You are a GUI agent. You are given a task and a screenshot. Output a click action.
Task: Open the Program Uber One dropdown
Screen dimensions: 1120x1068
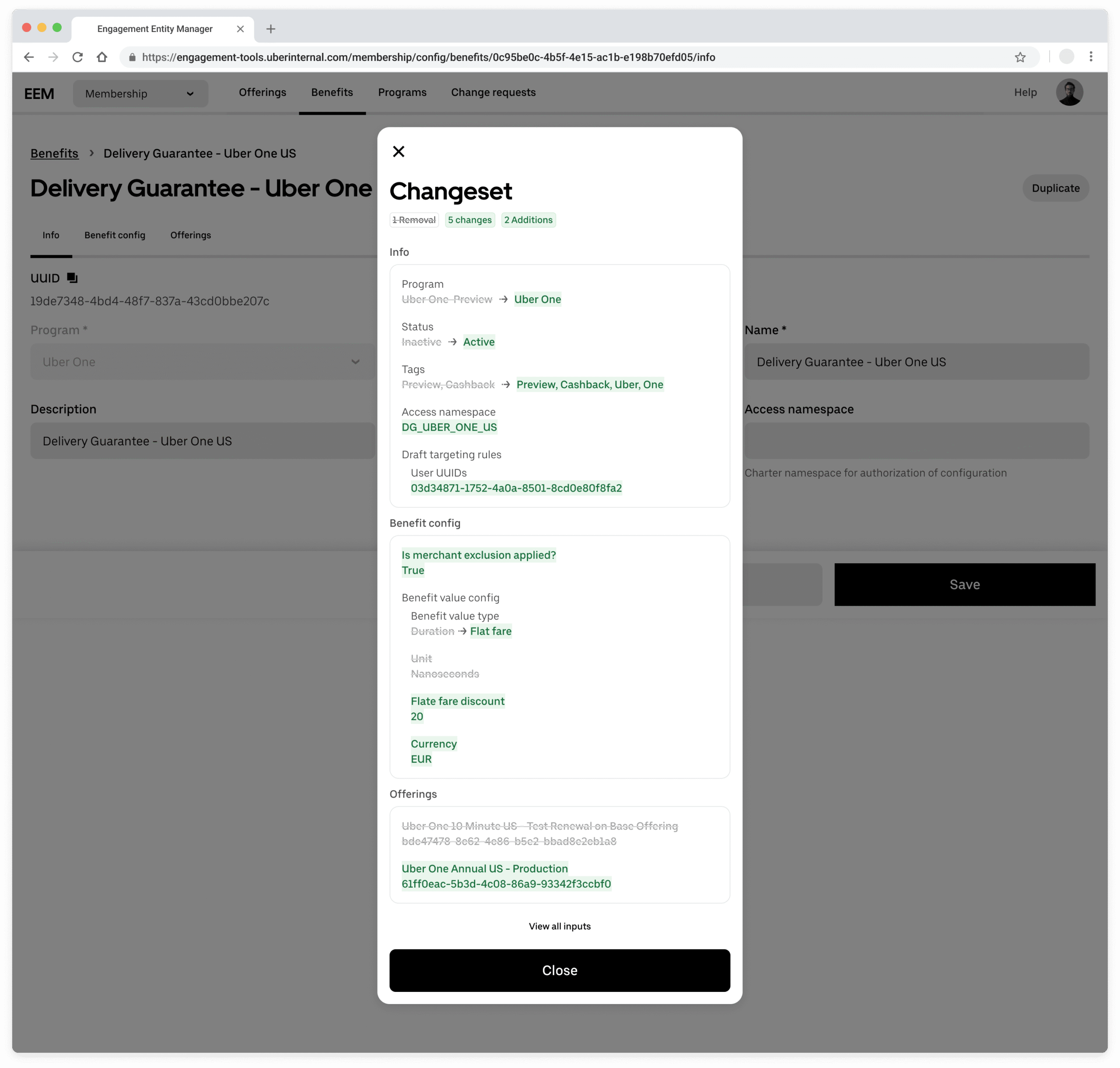(202, 362)
